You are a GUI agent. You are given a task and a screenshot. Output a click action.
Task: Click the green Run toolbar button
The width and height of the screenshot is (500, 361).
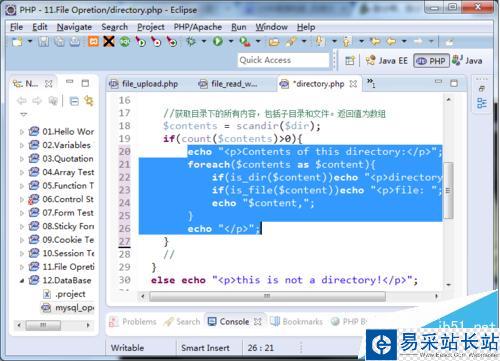pos(218,42)
